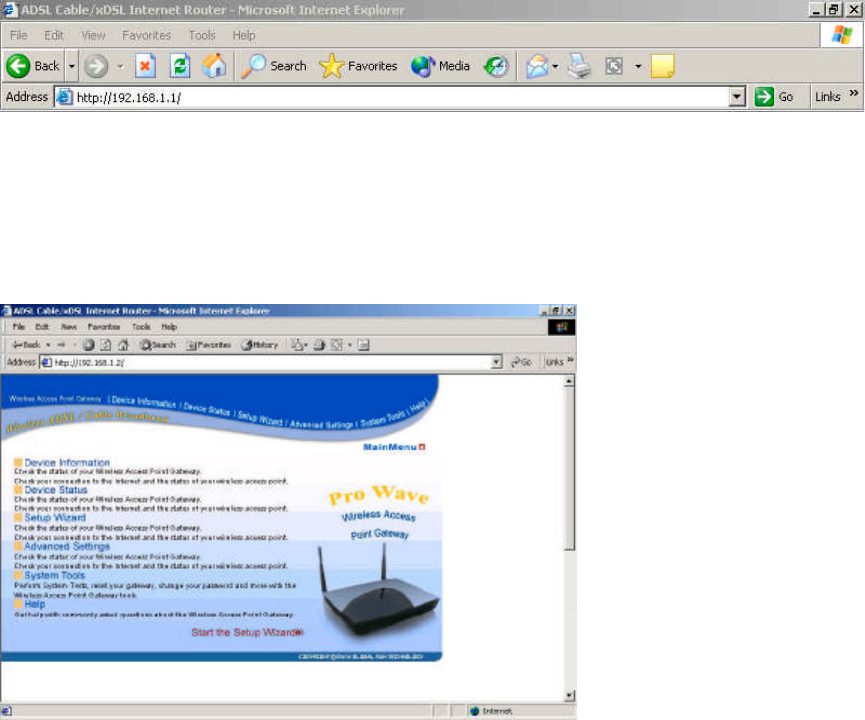The height and width of the screenshot is (720, 865).
Task: Click Home icon in lower window toolbar
Action: [124, 345]
